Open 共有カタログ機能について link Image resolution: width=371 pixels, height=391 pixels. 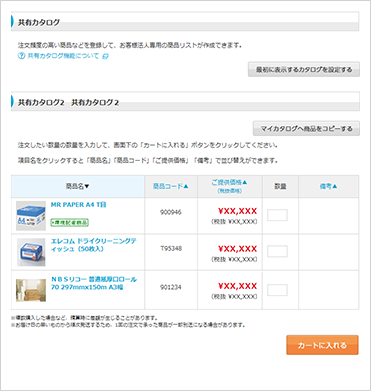tap(63, 56)
